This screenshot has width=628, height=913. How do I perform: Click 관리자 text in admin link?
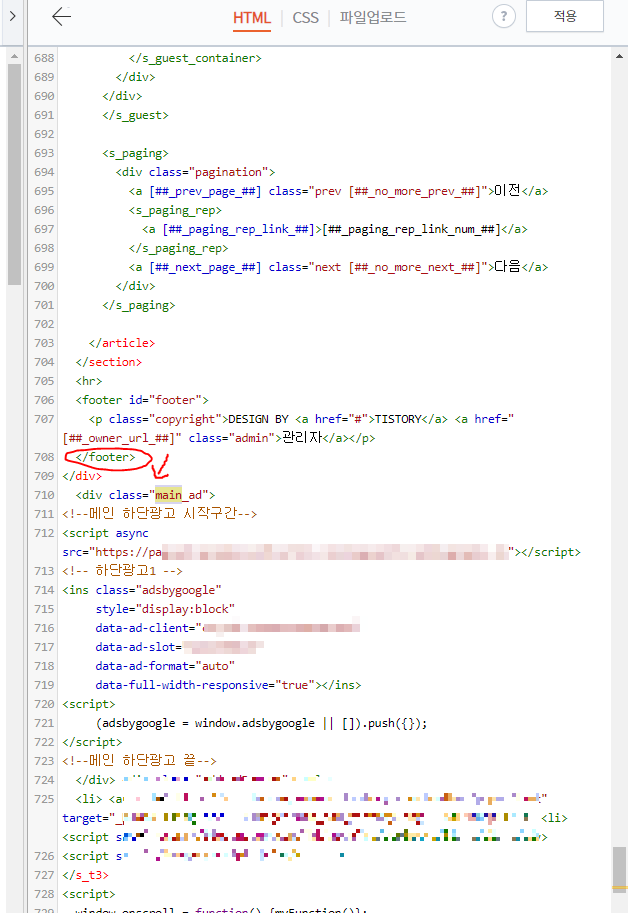(302, 438)
